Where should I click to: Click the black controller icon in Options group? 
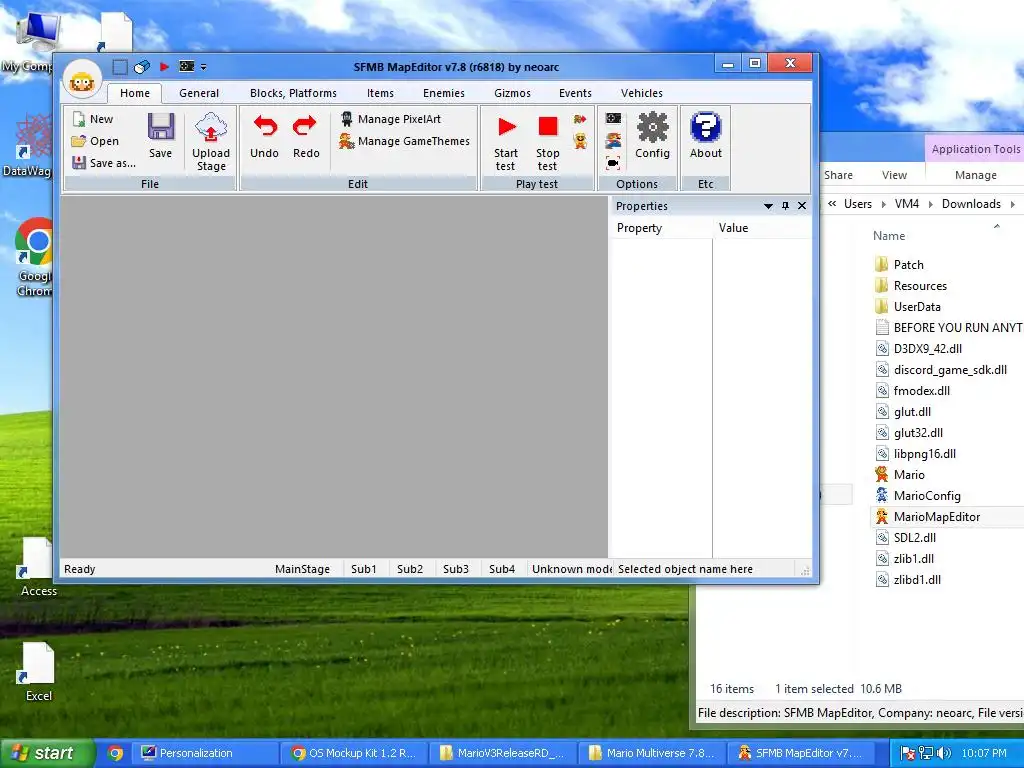click(x=613, y=118)
